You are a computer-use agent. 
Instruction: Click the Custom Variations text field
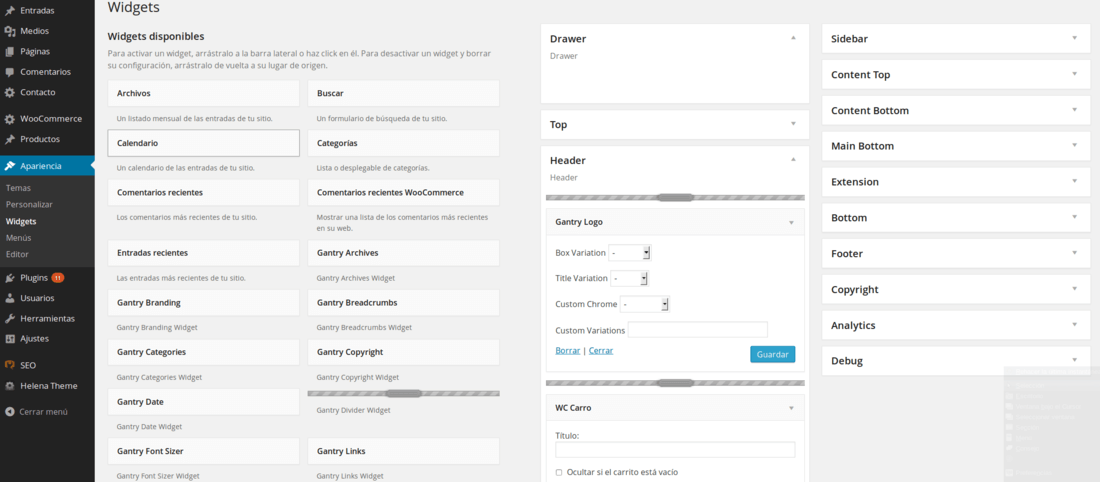pyautogui.click(x=698, y=330)
